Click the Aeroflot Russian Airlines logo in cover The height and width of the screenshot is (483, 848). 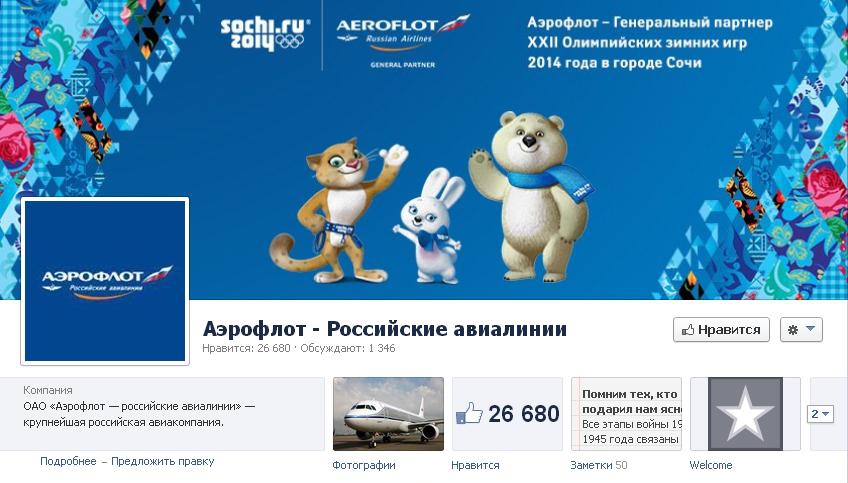click(x=402, y=41)
